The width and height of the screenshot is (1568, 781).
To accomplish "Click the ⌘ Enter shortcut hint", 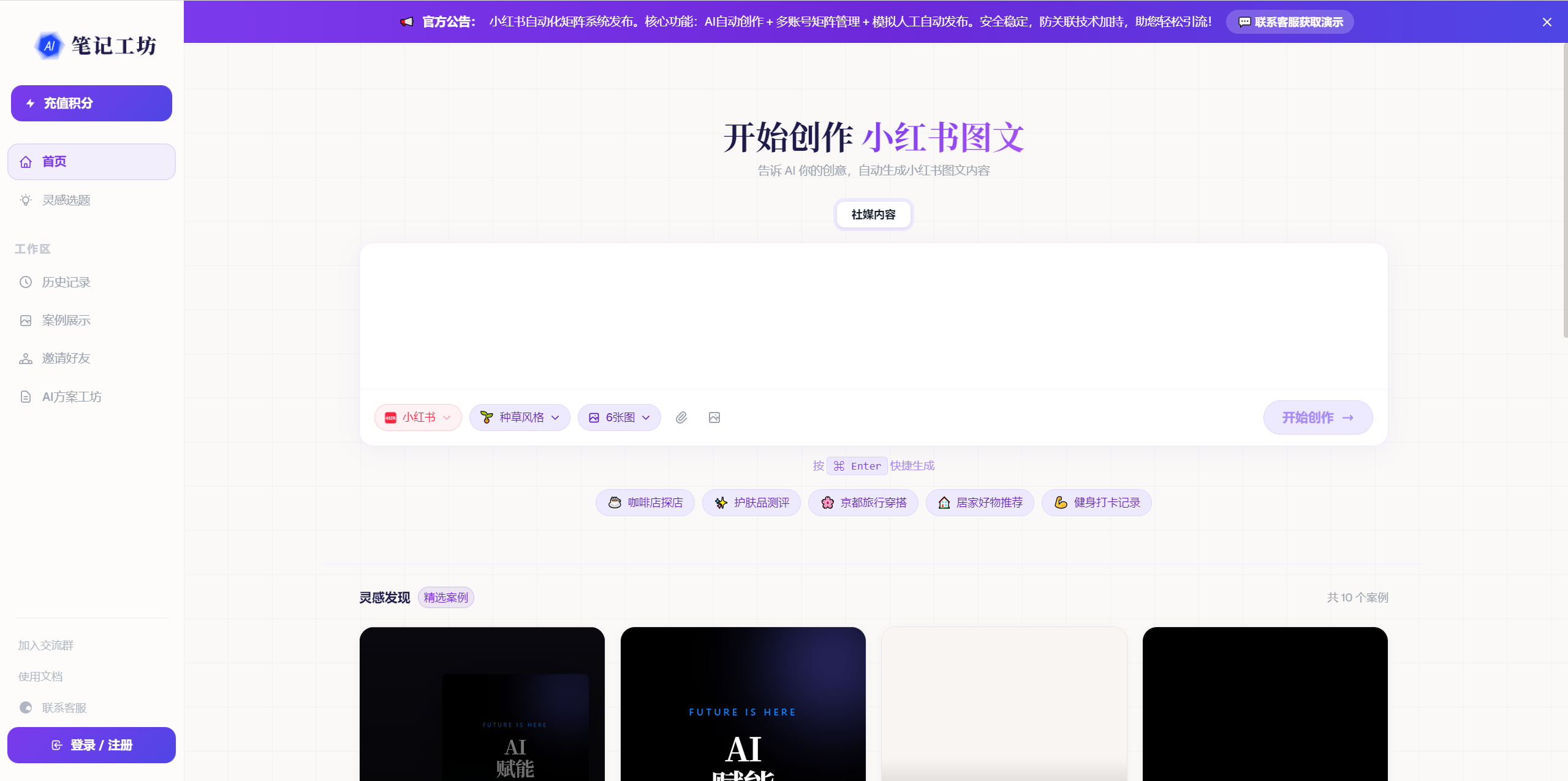I will coord(857,466).
